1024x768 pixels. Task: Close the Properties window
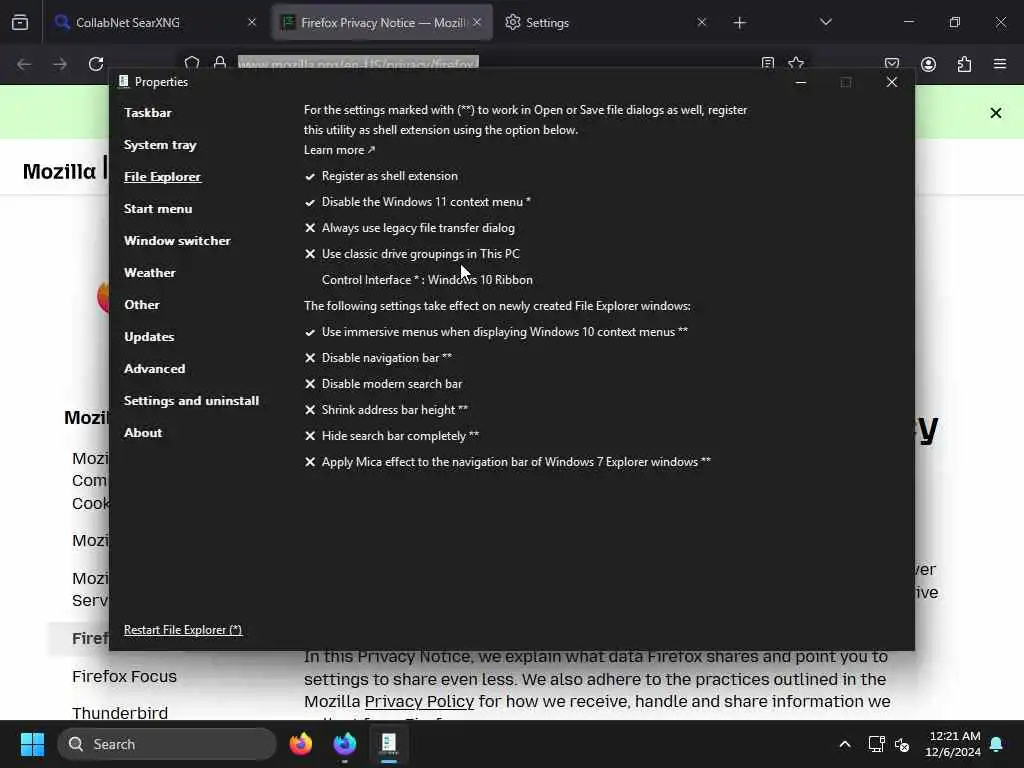[x=891, y=82]
